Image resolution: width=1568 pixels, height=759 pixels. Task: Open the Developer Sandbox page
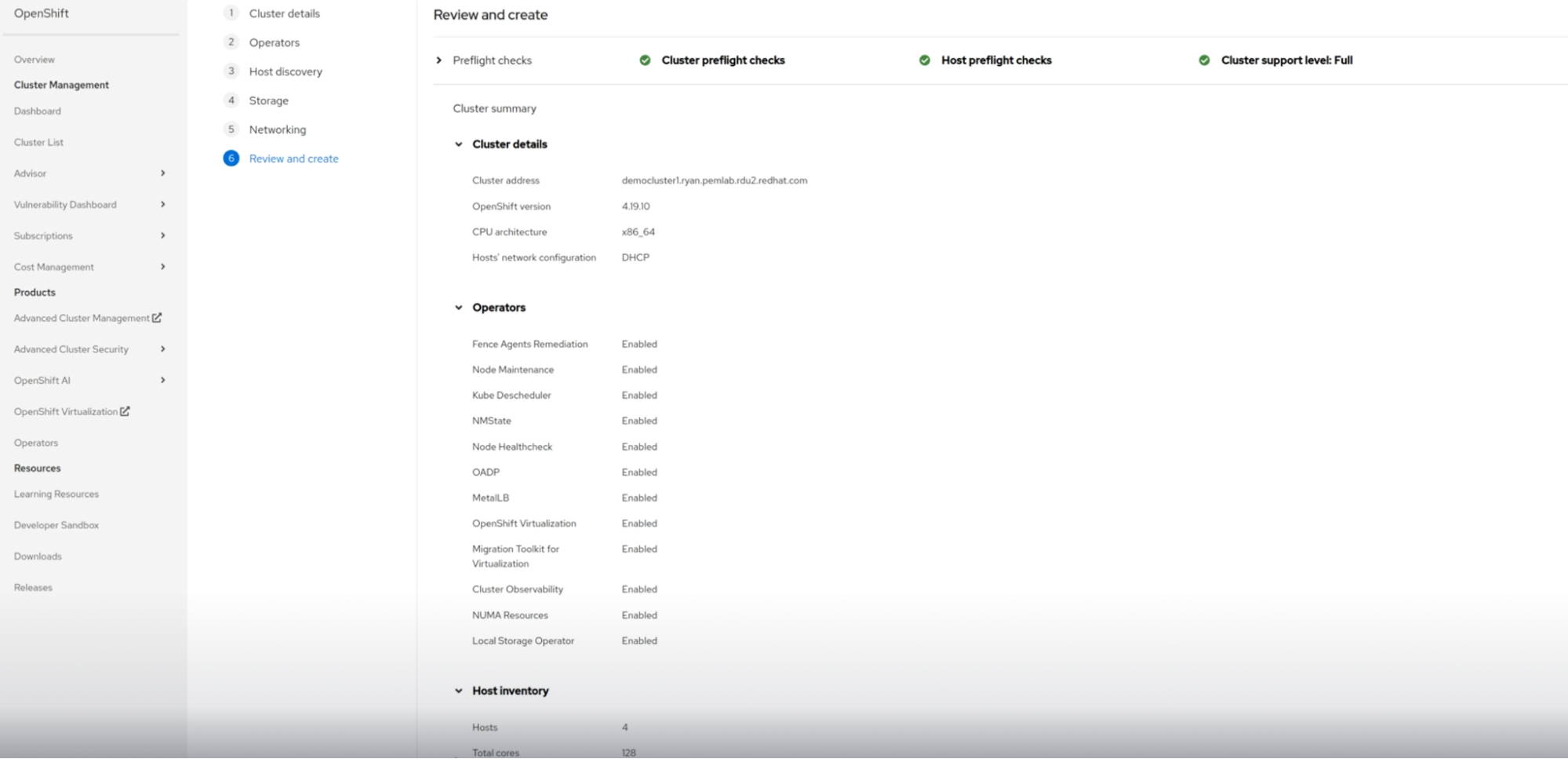[56, 524]
